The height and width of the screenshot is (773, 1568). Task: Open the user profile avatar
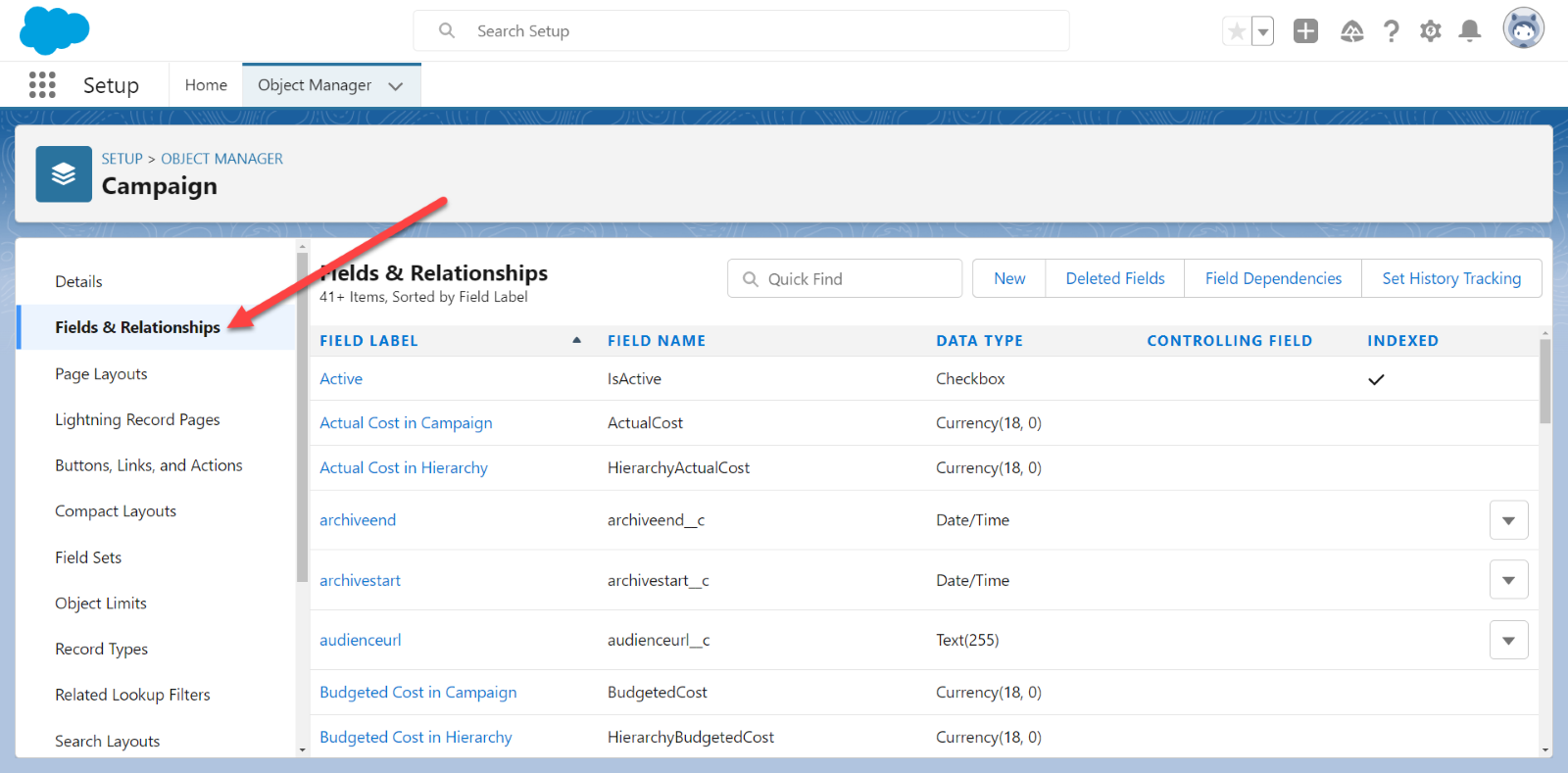(x=1524, y=28)
